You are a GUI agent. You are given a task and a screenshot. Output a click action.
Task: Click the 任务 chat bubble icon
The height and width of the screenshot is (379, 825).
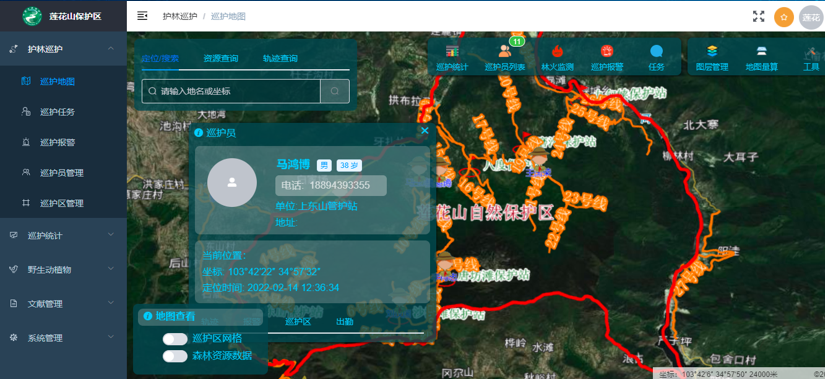pos(656,51)
